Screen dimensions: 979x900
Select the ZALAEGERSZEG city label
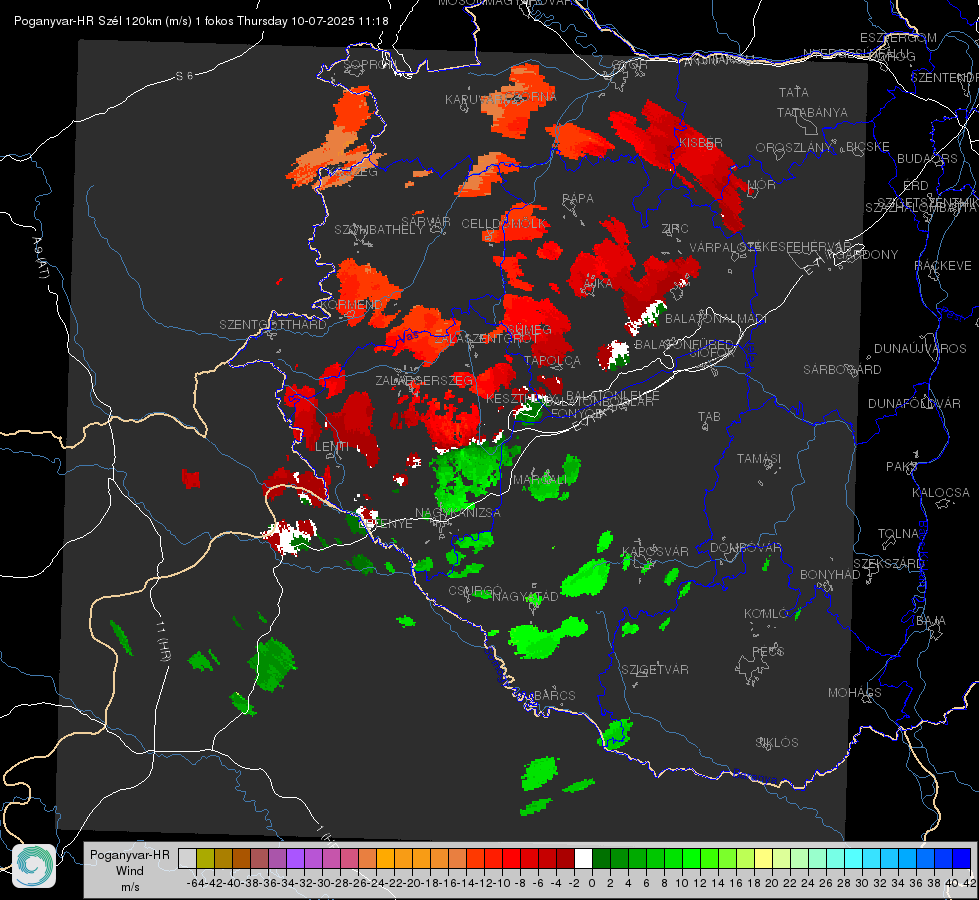pos(424,380)
